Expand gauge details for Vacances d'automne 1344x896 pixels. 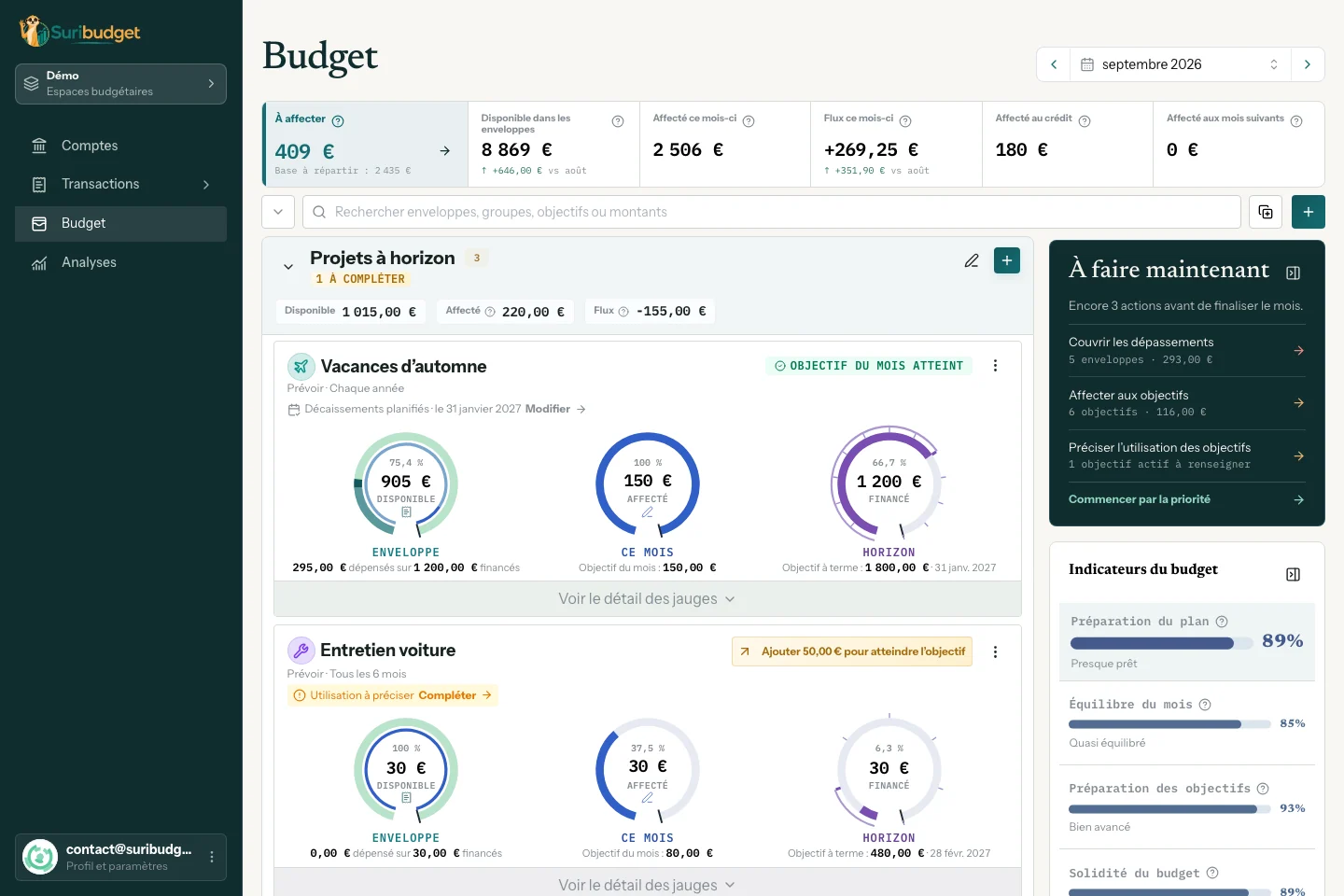point(648,599)
